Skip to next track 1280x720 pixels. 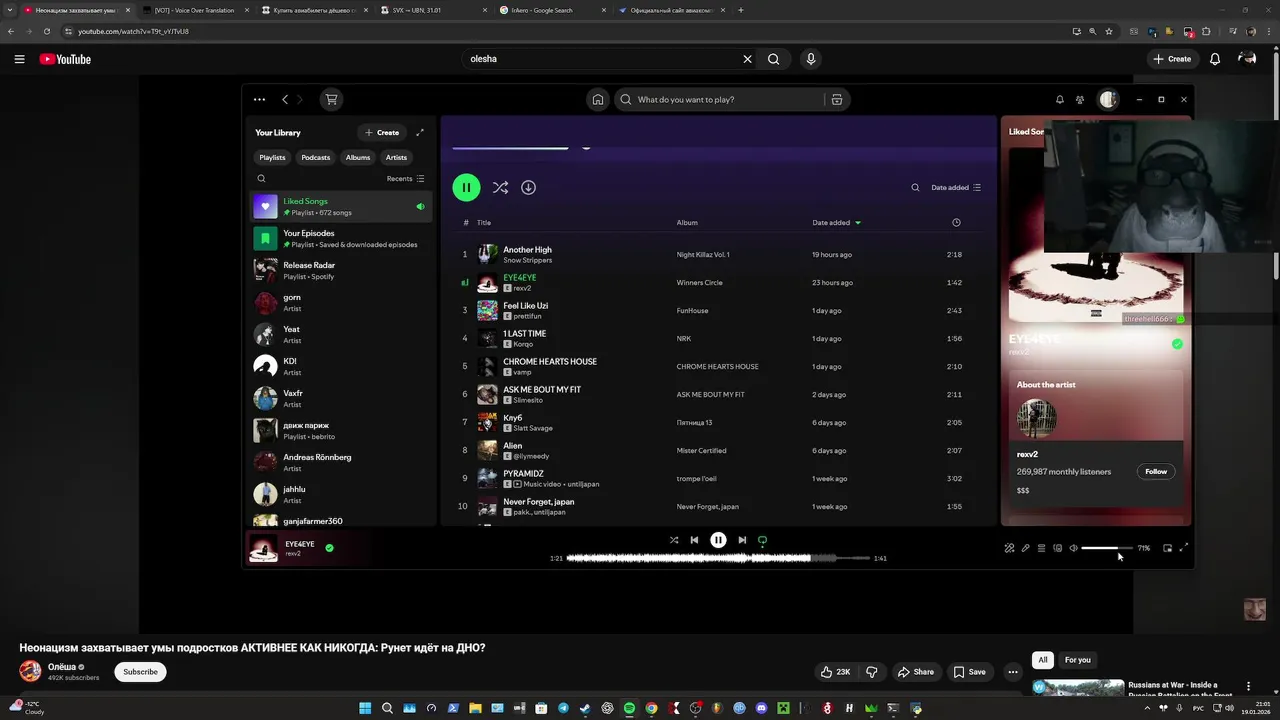point(742,540)
